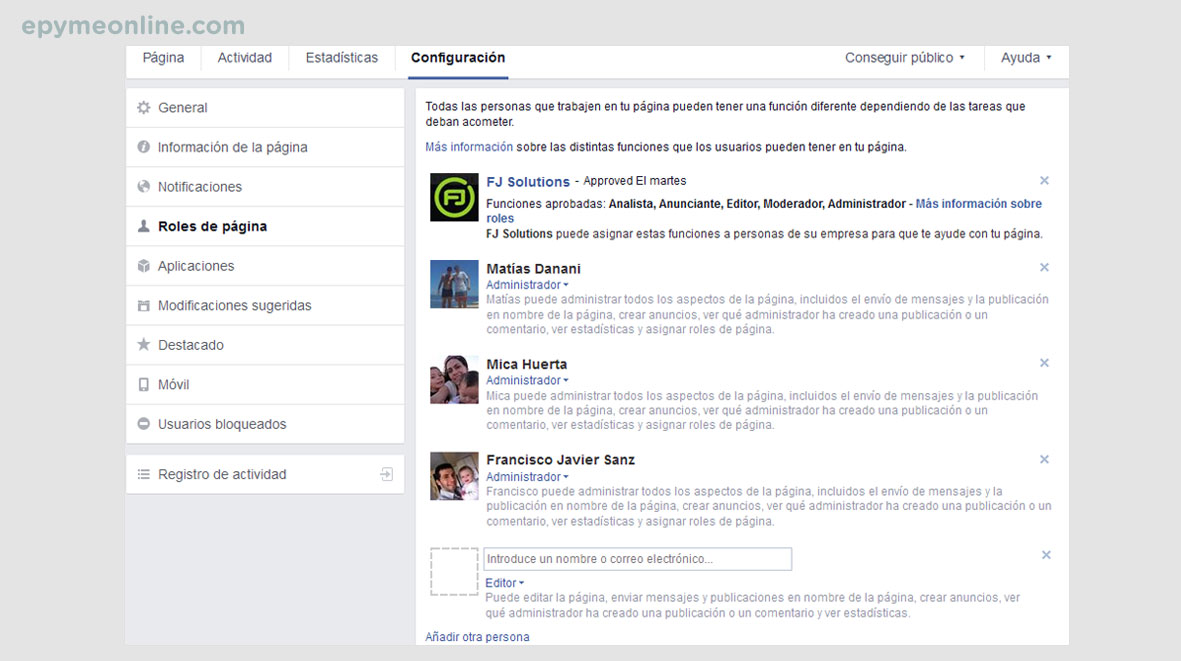The image size is (1181, 661).
Task: Open the Editor role dropdown for the new person
Action: pyautogui.click(x=504, y=582)
